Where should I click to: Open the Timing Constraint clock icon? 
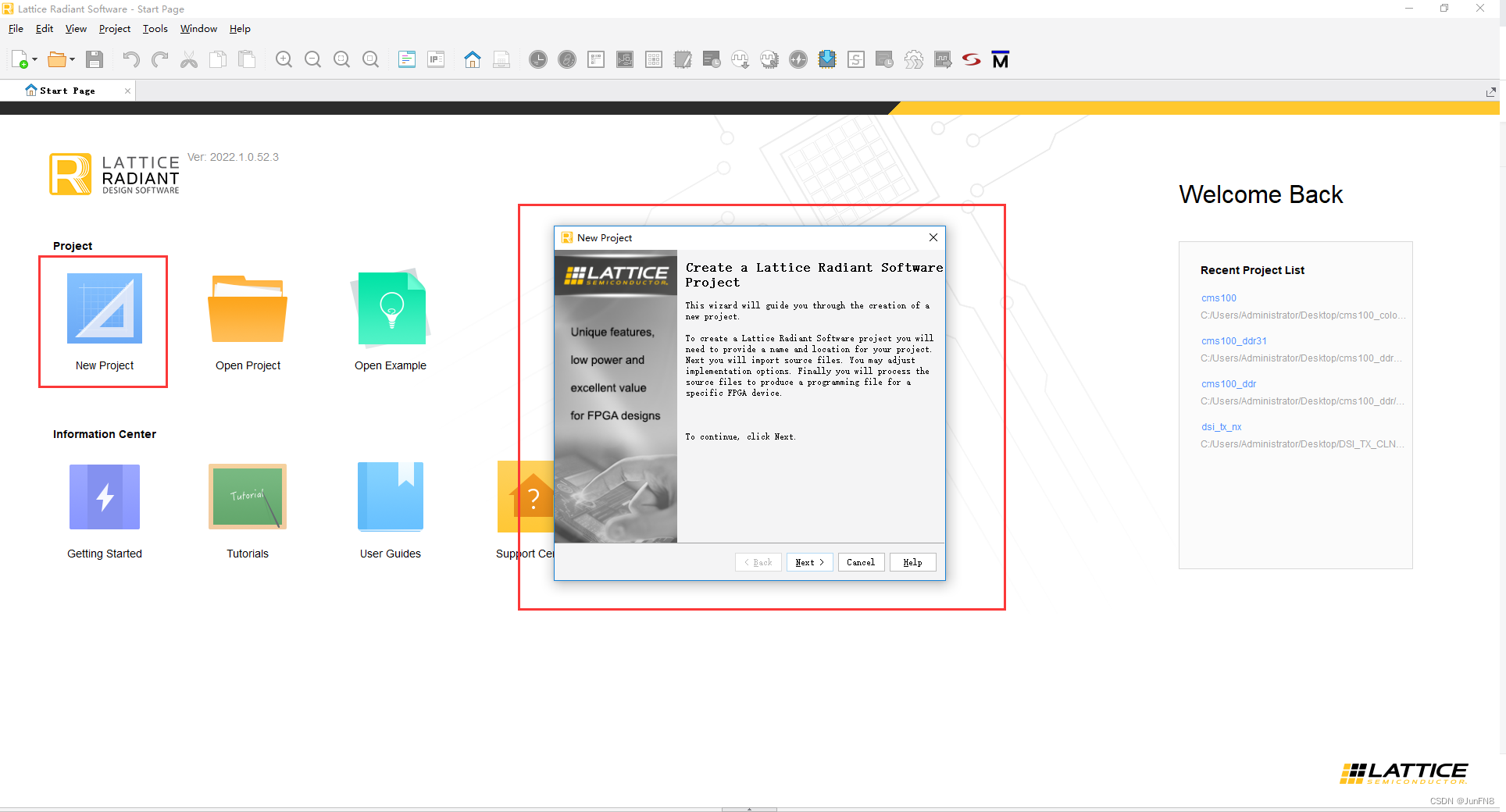(538, 59)
